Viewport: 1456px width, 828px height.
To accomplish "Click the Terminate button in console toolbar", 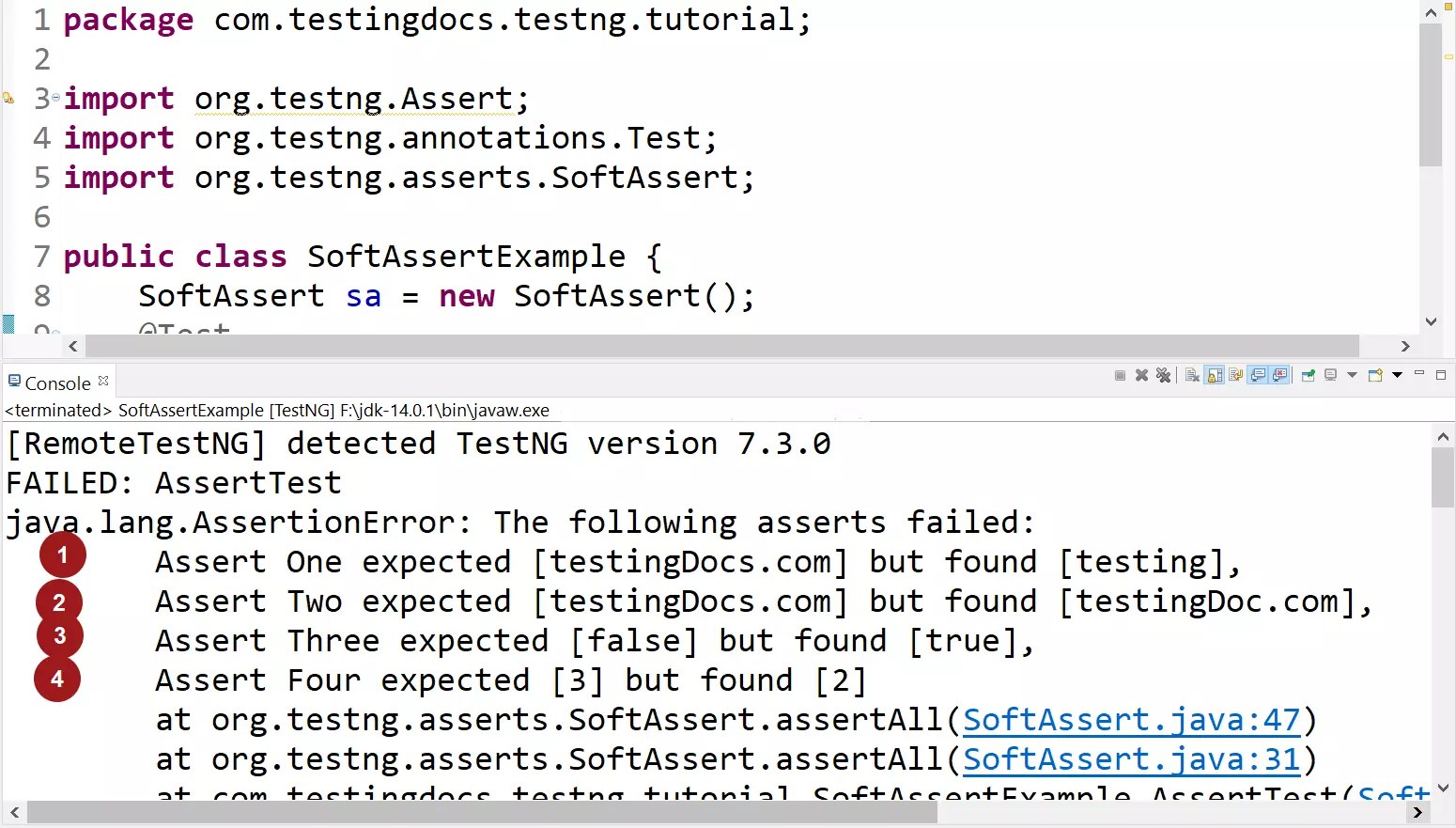I will pos(1120,374).
